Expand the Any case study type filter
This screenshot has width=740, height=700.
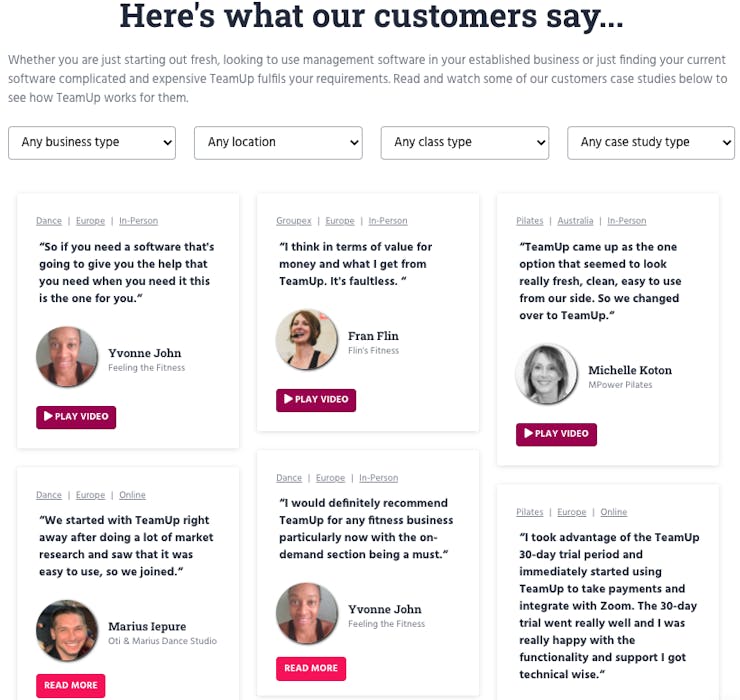(651, 142)
